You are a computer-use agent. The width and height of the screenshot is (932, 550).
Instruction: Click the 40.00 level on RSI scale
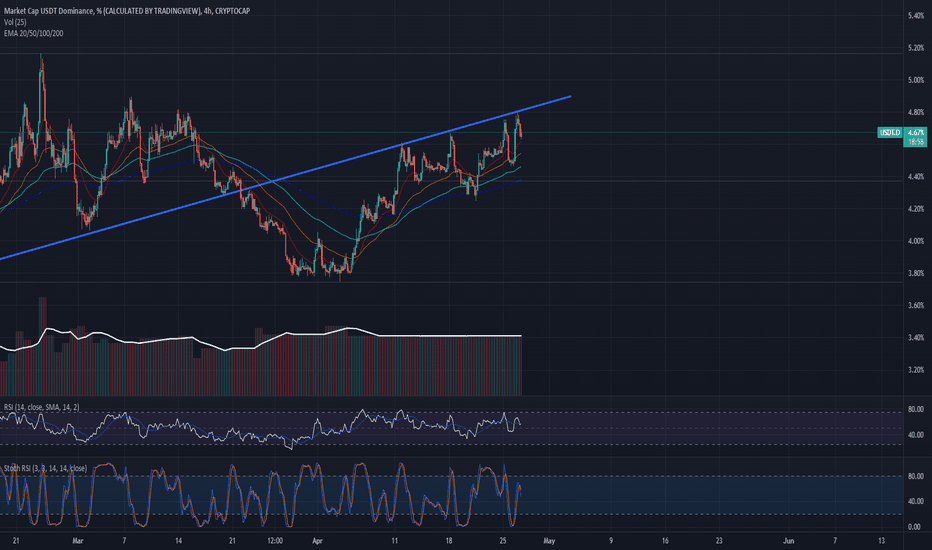coord(916,435)
